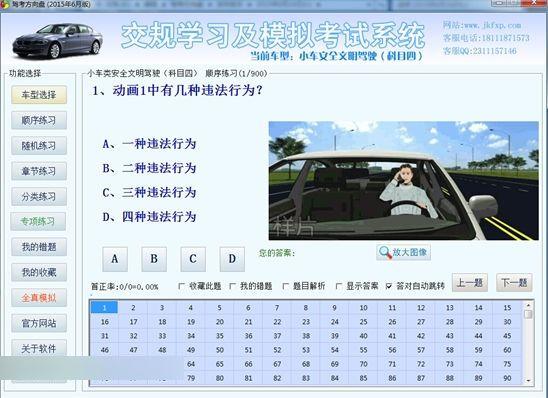This screenshot has height=398, width=548.
Task: Select question number 7 cell
Action: click(x=277, y=307)
